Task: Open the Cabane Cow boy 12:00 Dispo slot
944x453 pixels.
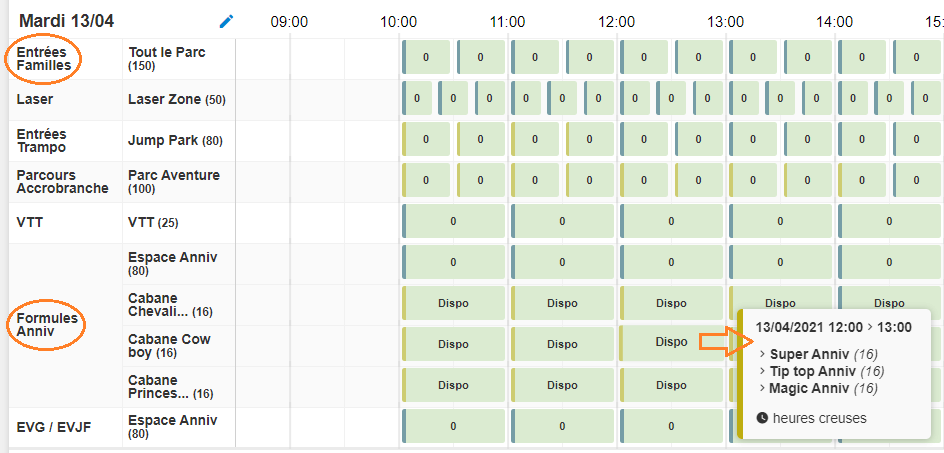Action: pyautogui.click(x=671, y=343)
